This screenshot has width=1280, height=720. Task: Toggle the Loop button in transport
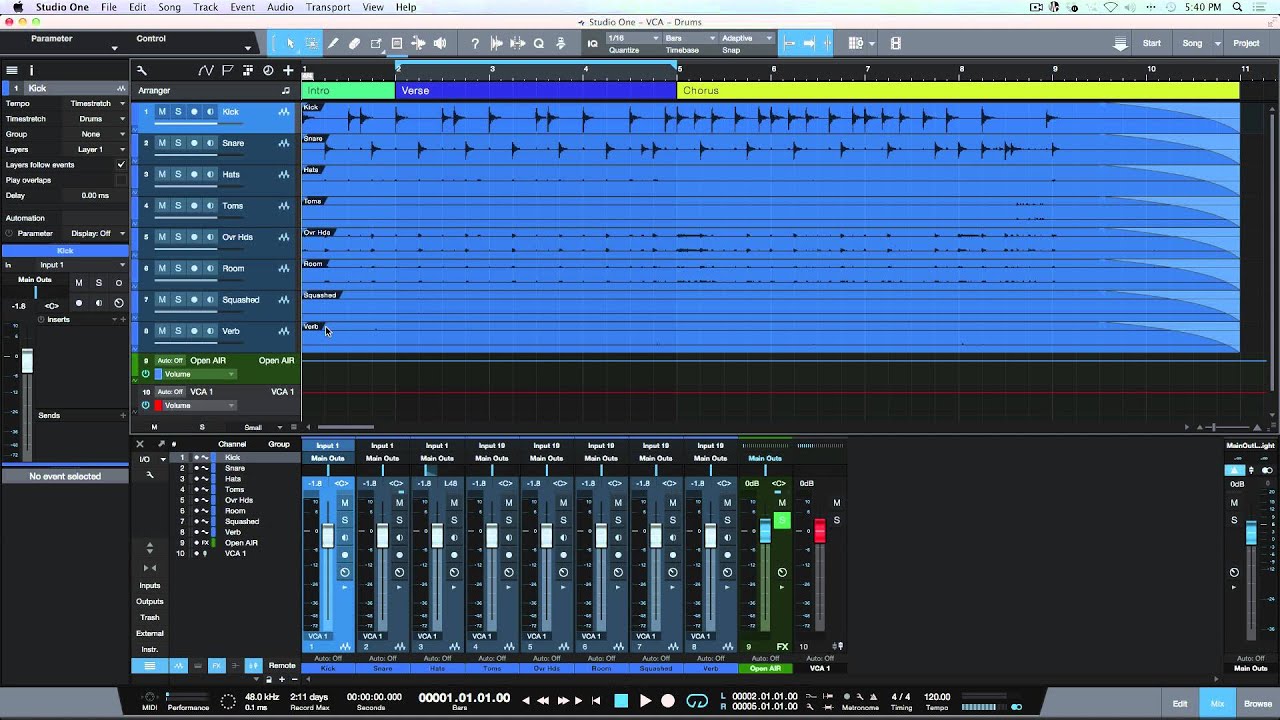(697, 701)
